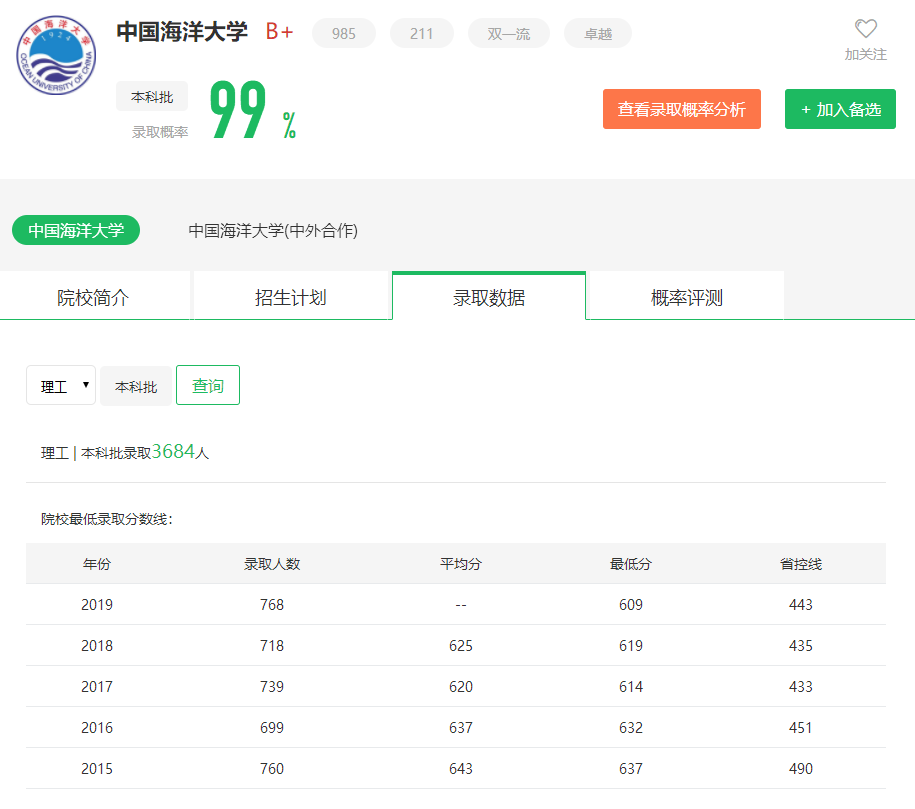Viewport: 915px width, 809px height.
Task: Select the 2016 year row cell
Action: tap(97, 727)
